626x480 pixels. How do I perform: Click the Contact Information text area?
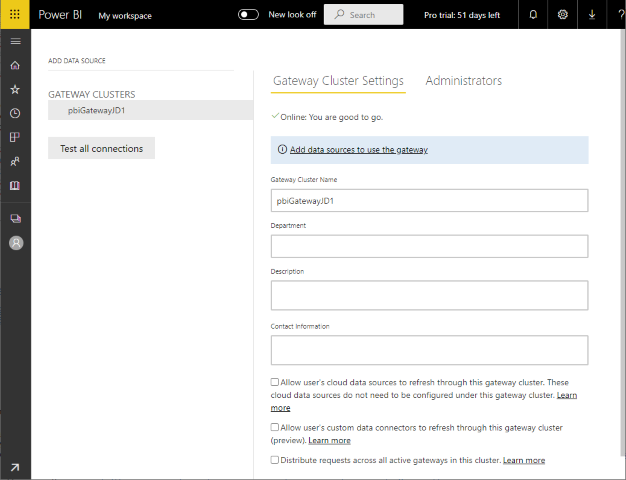pos(429,350)
